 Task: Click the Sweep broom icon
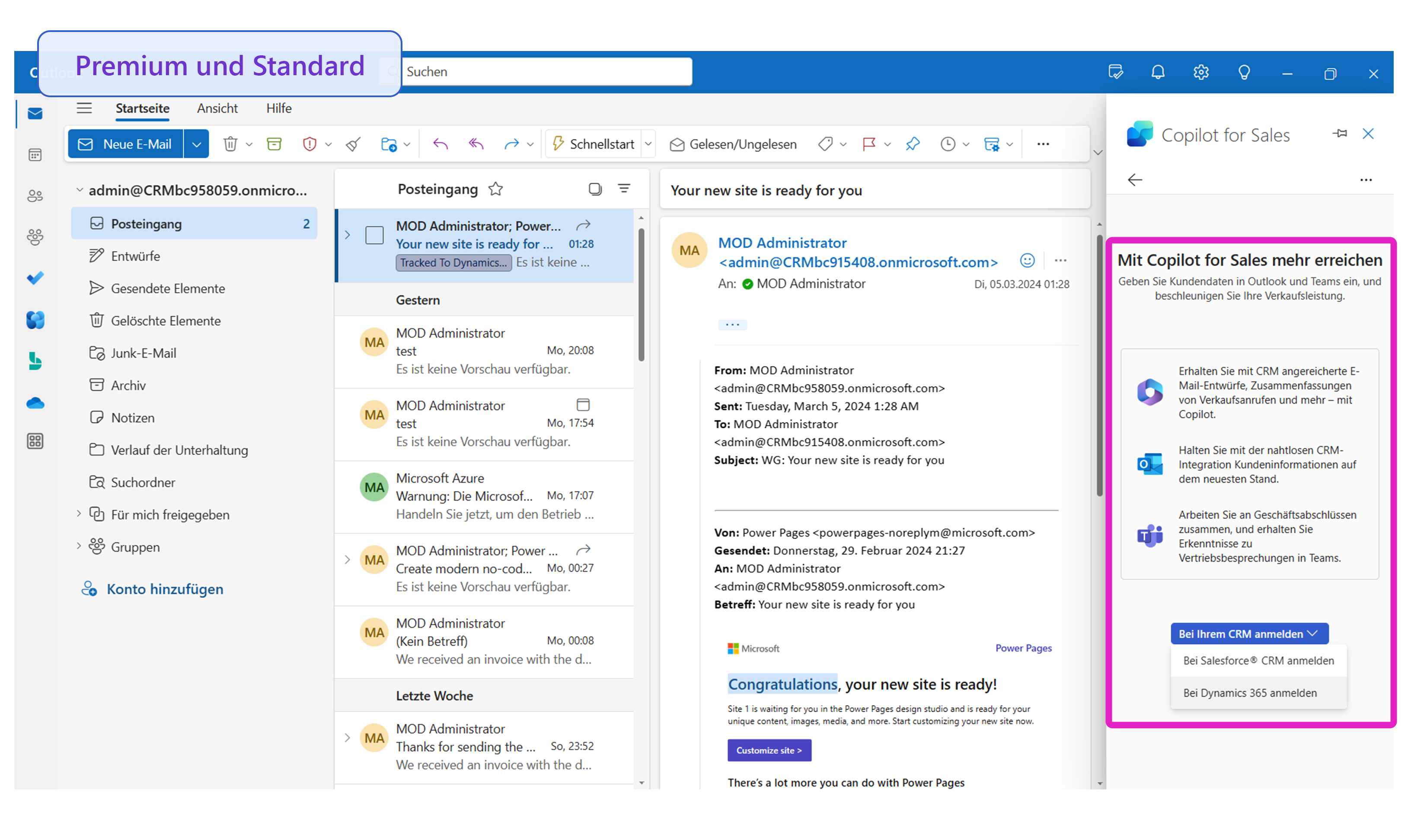click(353, 144)
